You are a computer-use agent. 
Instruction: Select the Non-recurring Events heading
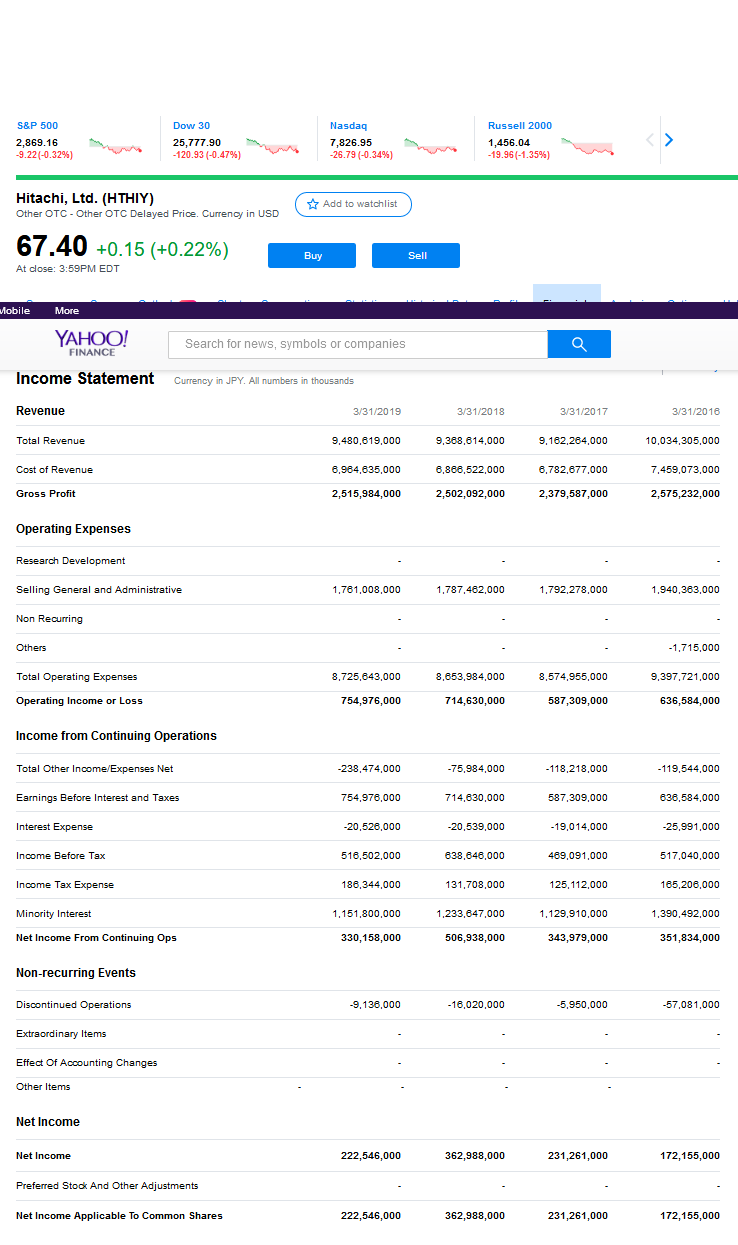(x=76, y=973)
